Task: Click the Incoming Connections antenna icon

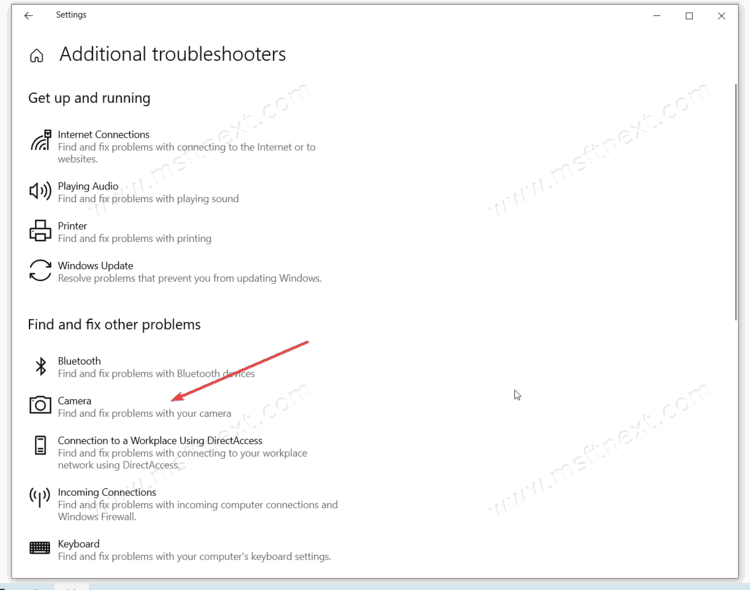Action: [40, 497]
